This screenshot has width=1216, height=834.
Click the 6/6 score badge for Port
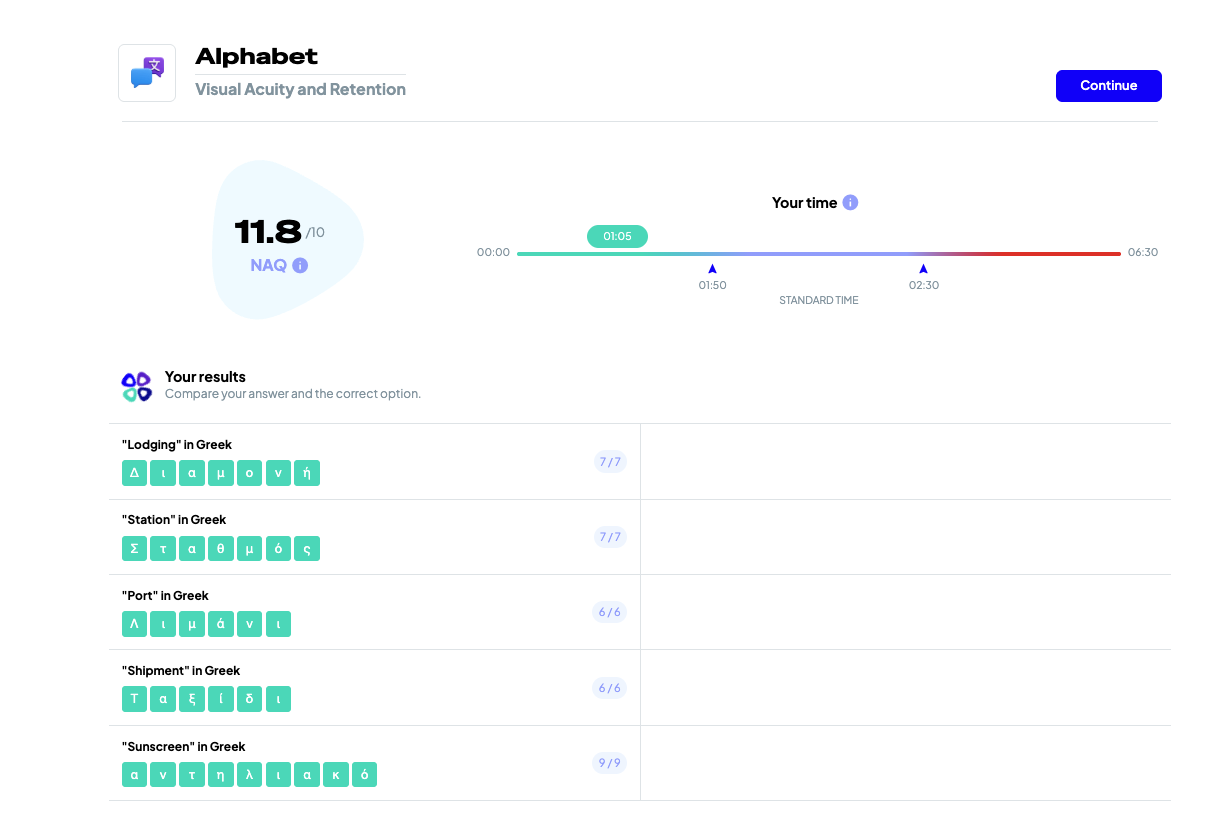click(x=610, y=612)
